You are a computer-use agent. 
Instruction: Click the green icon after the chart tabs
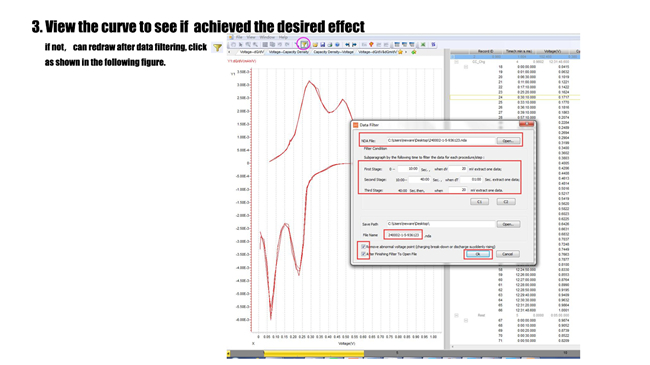pos(413,52)
